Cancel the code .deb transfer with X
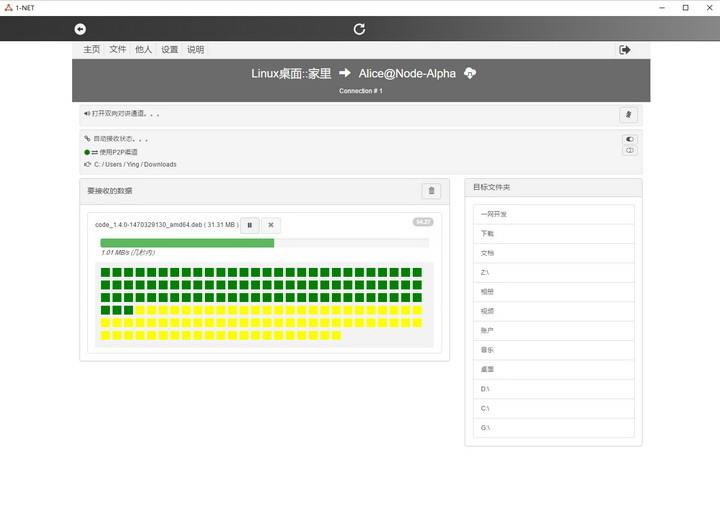This screenshot has height=530, width=720. coord(271,225)
